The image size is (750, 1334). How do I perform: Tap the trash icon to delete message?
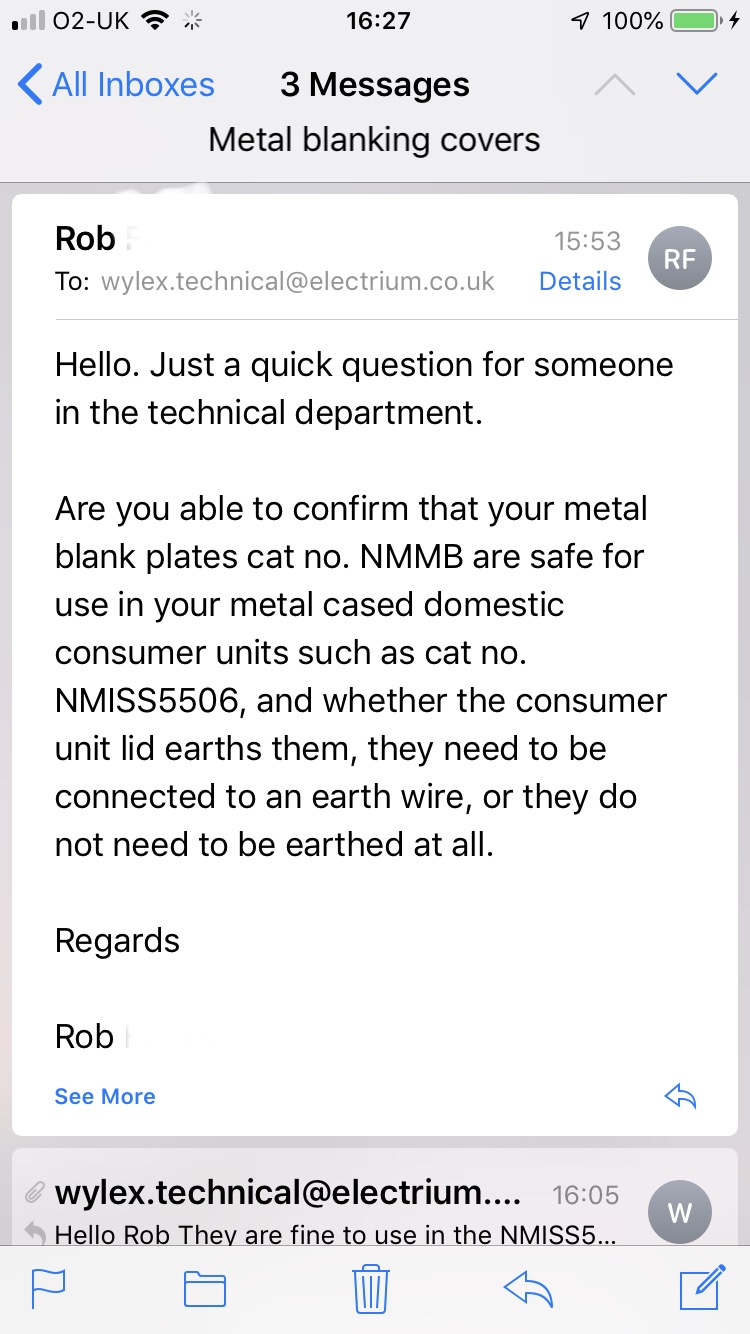371,1288
